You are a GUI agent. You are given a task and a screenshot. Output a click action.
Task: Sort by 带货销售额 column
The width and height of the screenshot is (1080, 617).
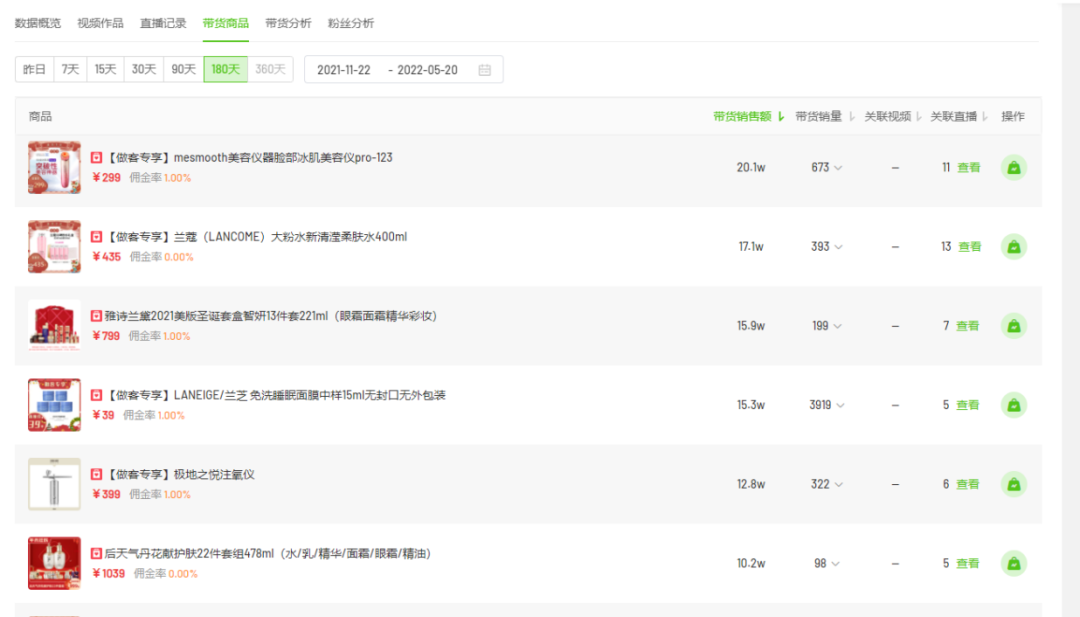[749, 116]
